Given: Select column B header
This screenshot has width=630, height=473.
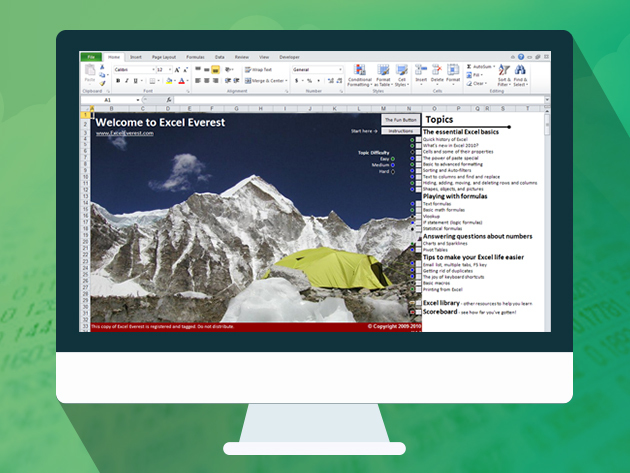Looking at the screenshot, I should 111,109.
